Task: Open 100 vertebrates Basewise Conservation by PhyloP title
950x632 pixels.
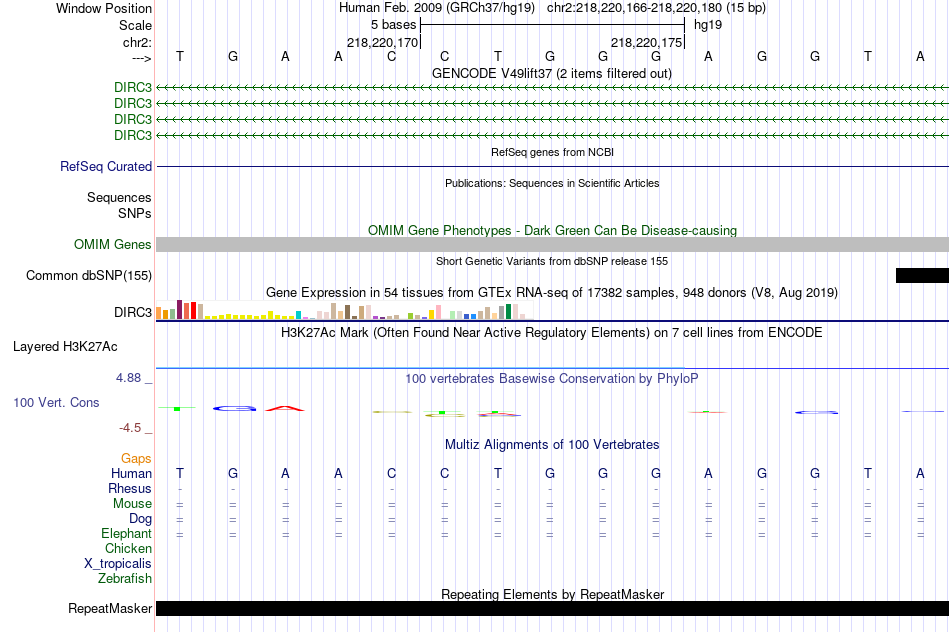Action: (551, 379)
